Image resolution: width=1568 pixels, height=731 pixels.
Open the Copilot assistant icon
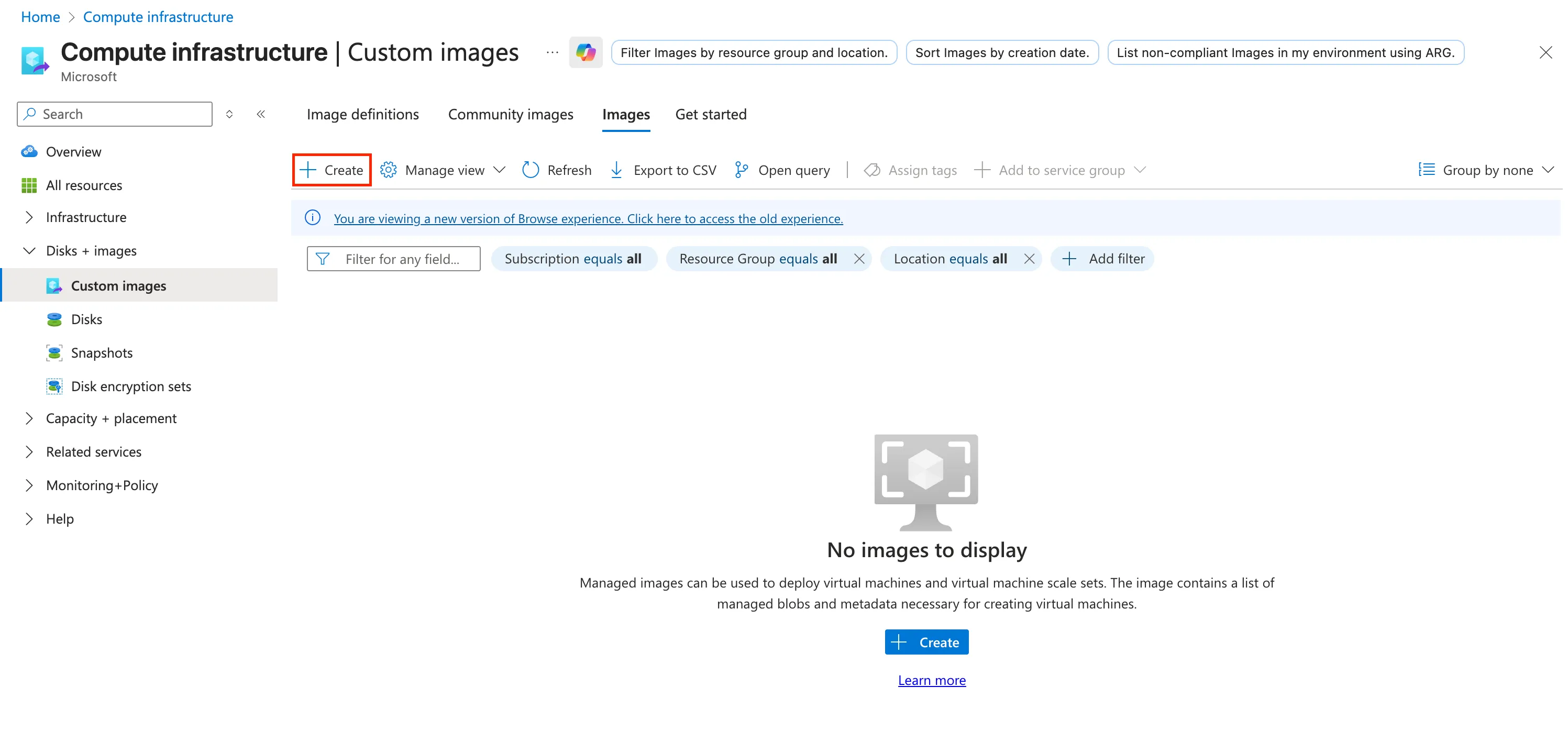pyautogui.click(x=586, y=52)
